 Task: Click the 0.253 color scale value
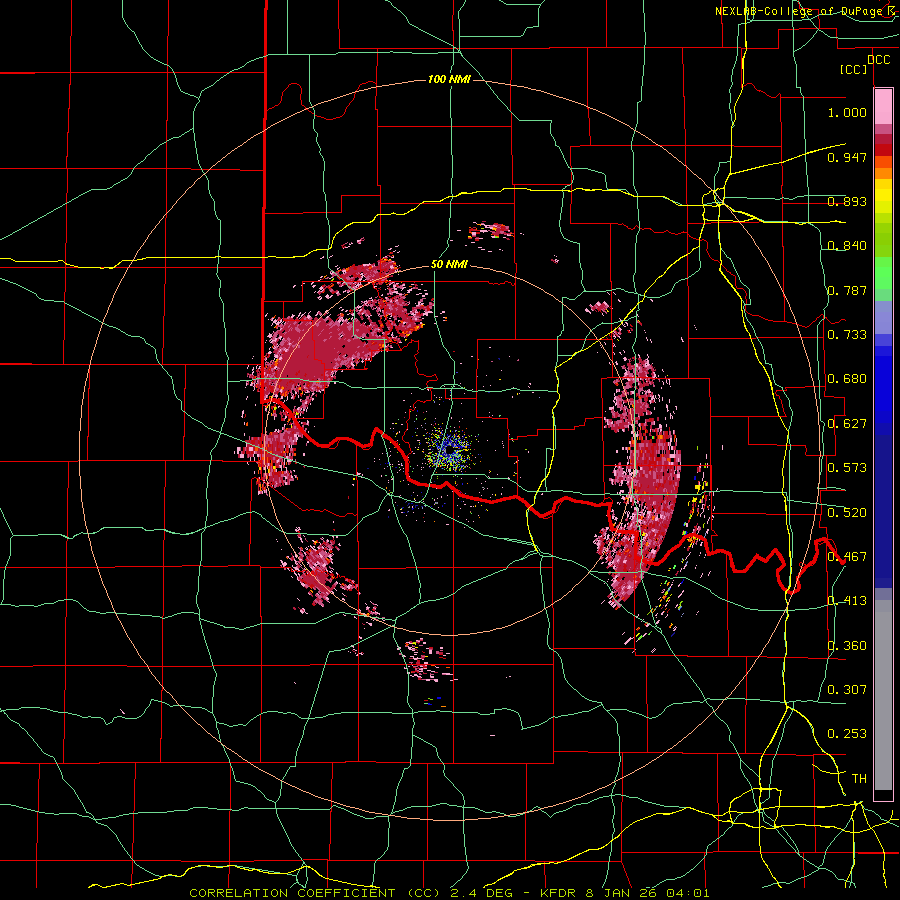tap(847, 734)
